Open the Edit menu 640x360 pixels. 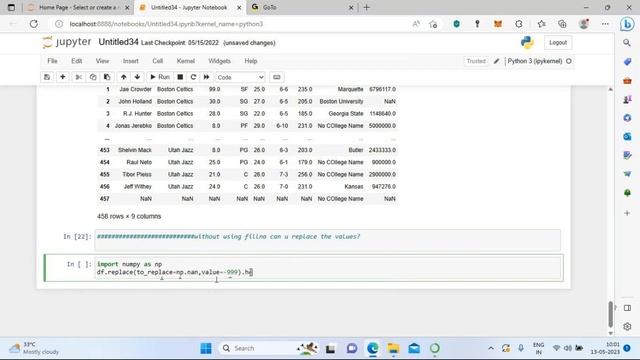[77, 61]
